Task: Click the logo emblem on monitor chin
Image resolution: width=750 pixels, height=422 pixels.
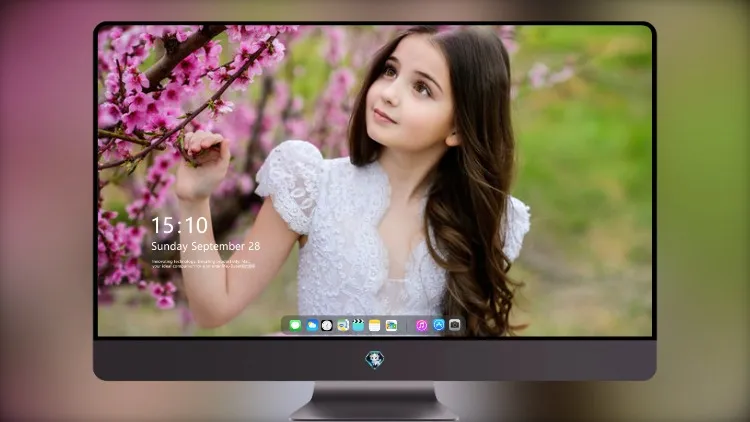Action: (375, 360)
